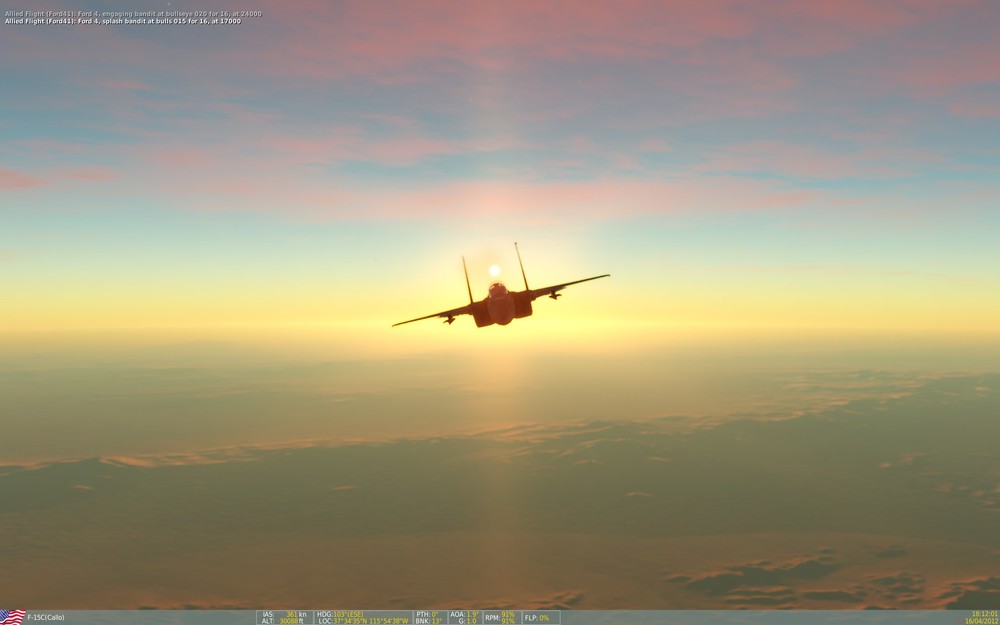This screenshot has width=1000, height=625.
Task: Click the US flag icon in status bar
Action: pyautogui.click(x=13, y=617)
